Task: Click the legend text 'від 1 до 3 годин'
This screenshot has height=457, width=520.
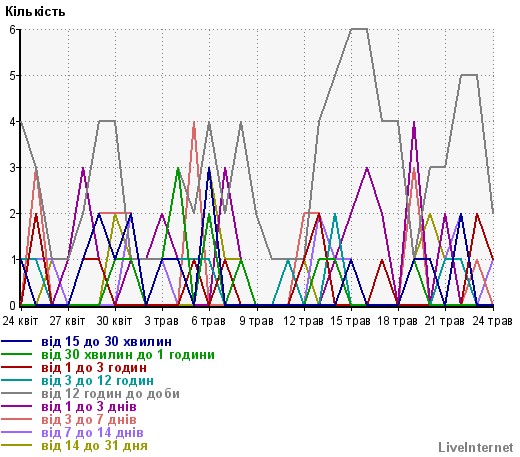Action: click(x=94, y=368)
